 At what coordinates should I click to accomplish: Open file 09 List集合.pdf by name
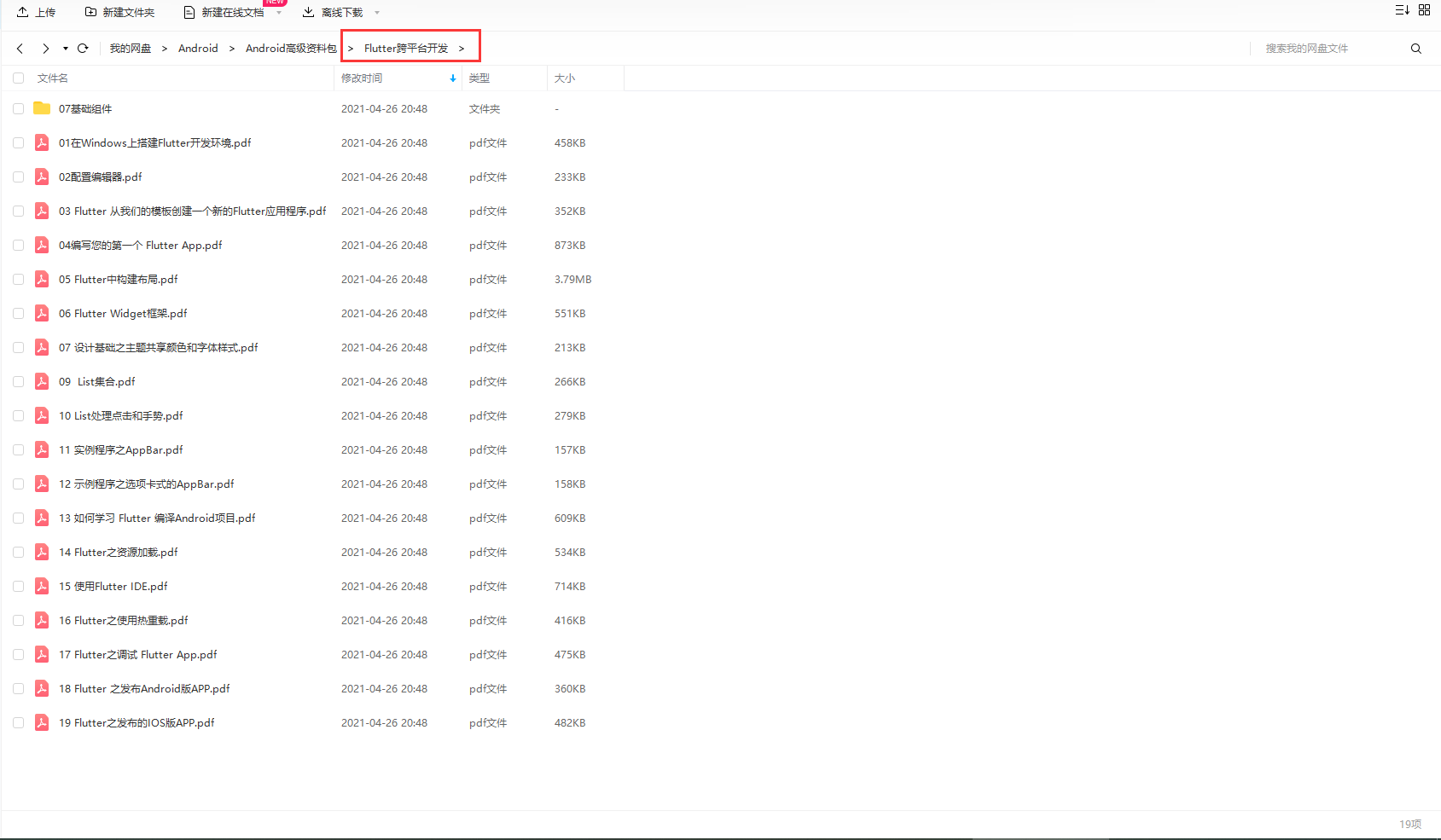coord(97,381)
